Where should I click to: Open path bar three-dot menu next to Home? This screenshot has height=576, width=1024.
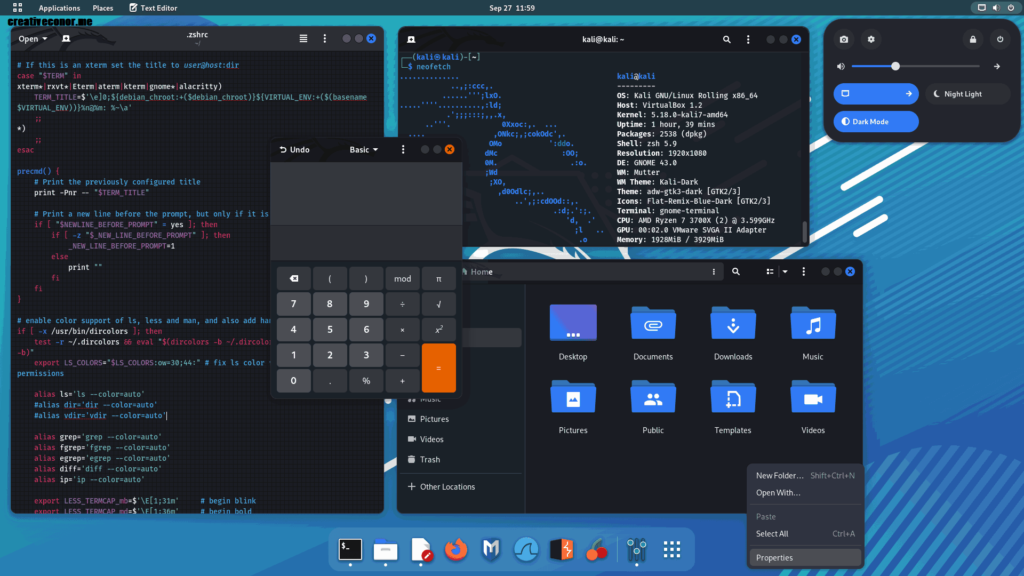click(x=714, y=272)
